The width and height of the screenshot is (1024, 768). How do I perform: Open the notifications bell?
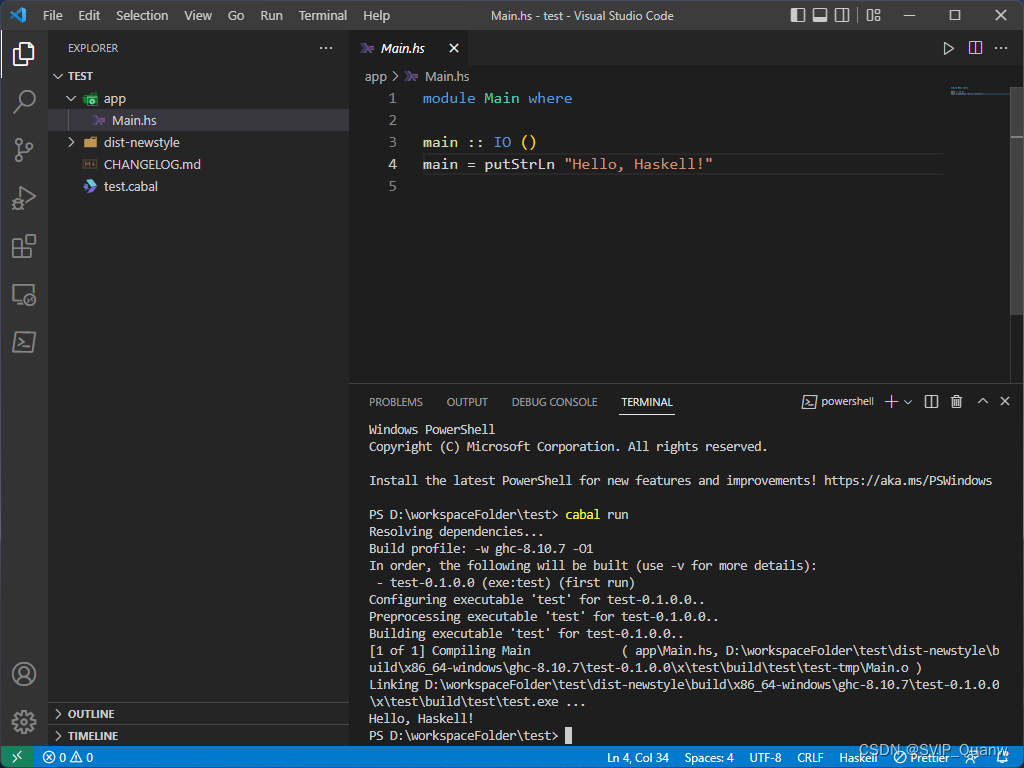point(1003,757)
